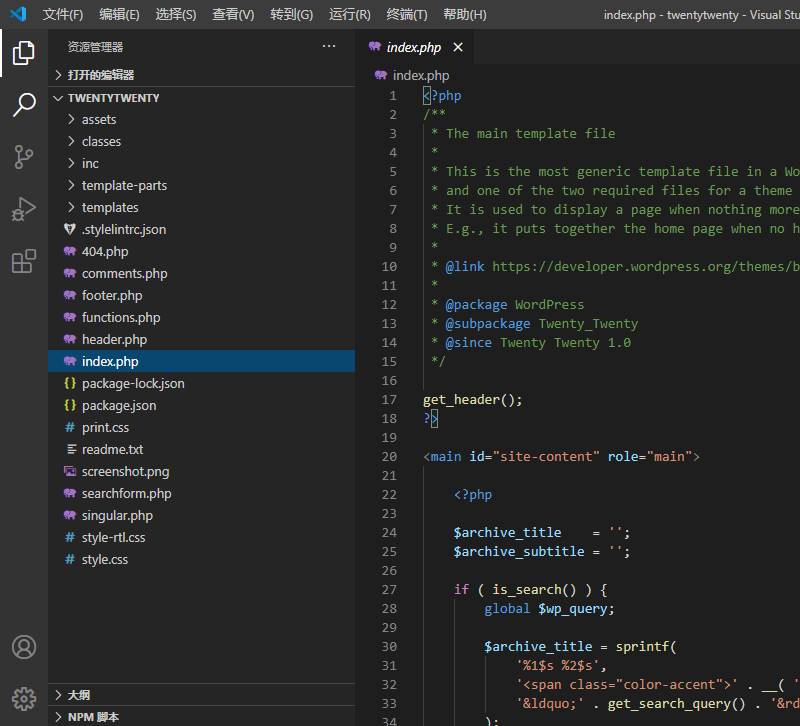Close the index.php editor tab

458,47
